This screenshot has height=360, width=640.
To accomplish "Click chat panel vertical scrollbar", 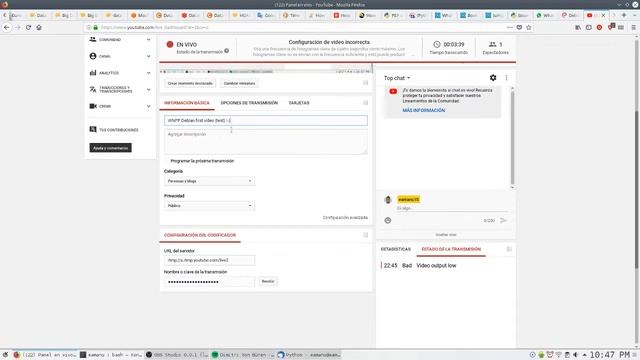I will coord(512,138).
